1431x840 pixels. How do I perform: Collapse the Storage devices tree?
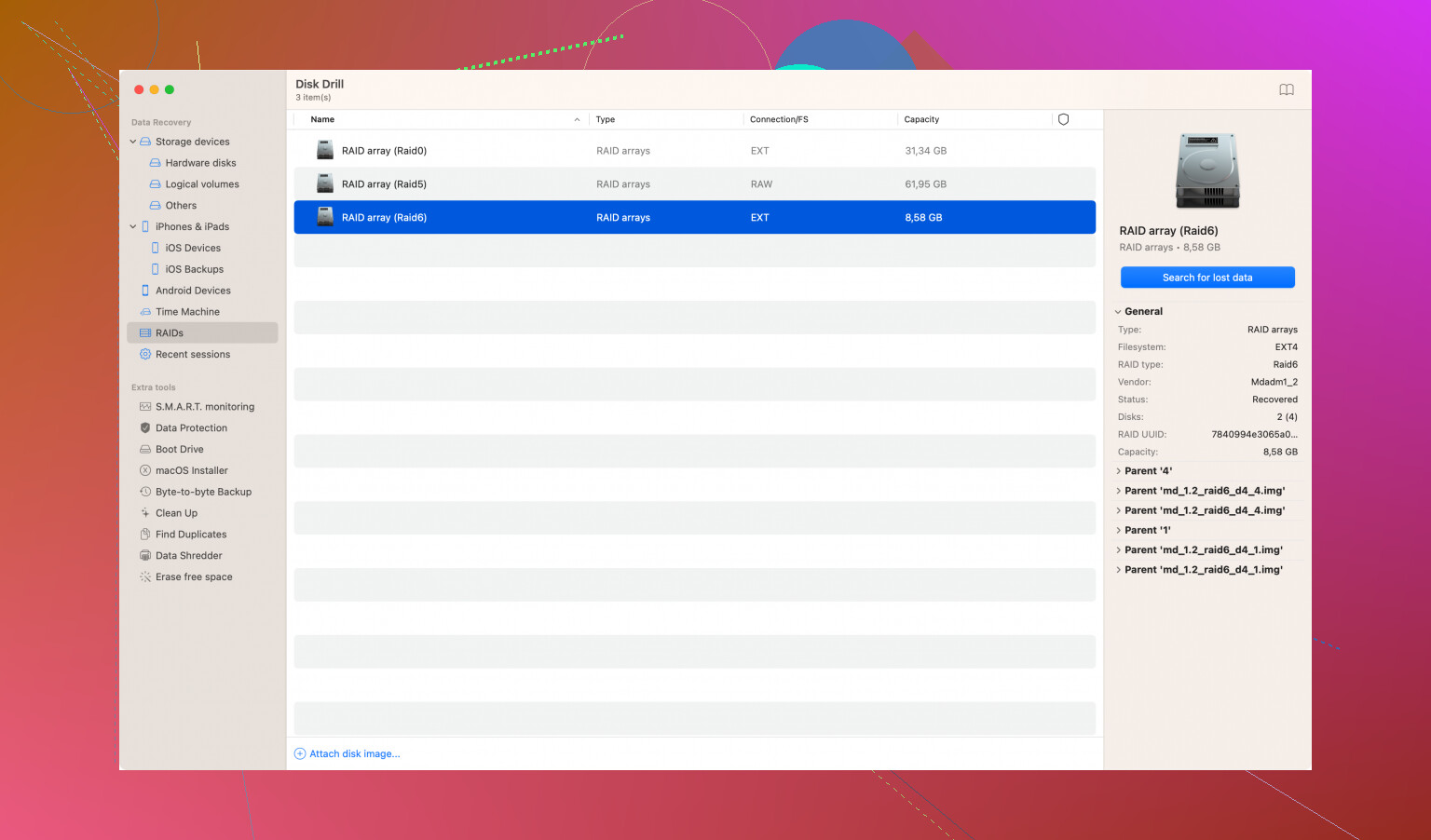[x=133, y=142]
